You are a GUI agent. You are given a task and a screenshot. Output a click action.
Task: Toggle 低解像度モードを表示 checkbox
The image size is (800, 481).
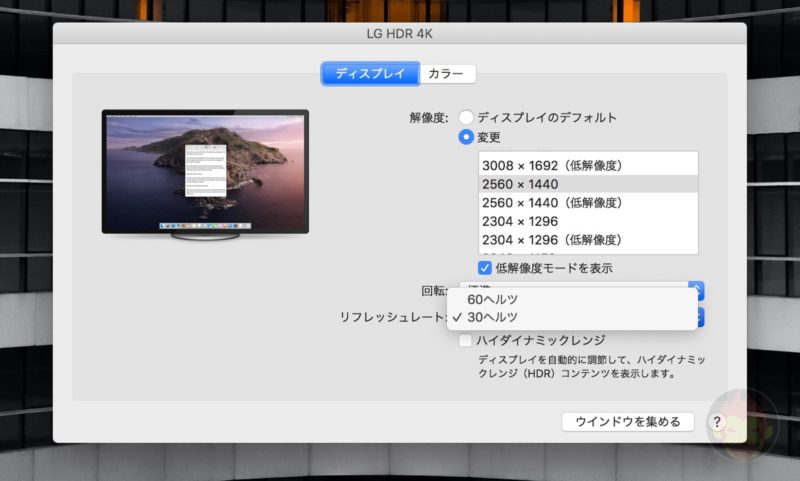[x=484, y=268]
